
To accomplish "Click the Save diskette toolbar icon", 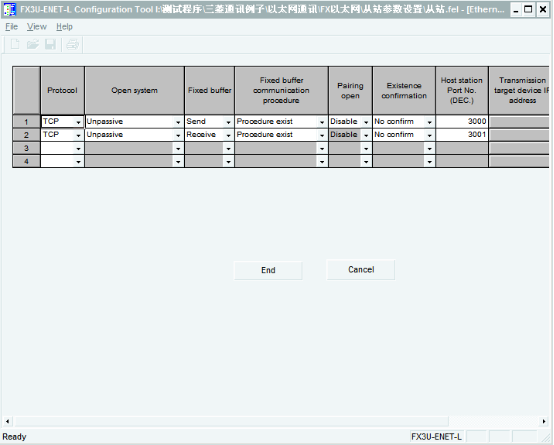I will (x=50, y=45).
